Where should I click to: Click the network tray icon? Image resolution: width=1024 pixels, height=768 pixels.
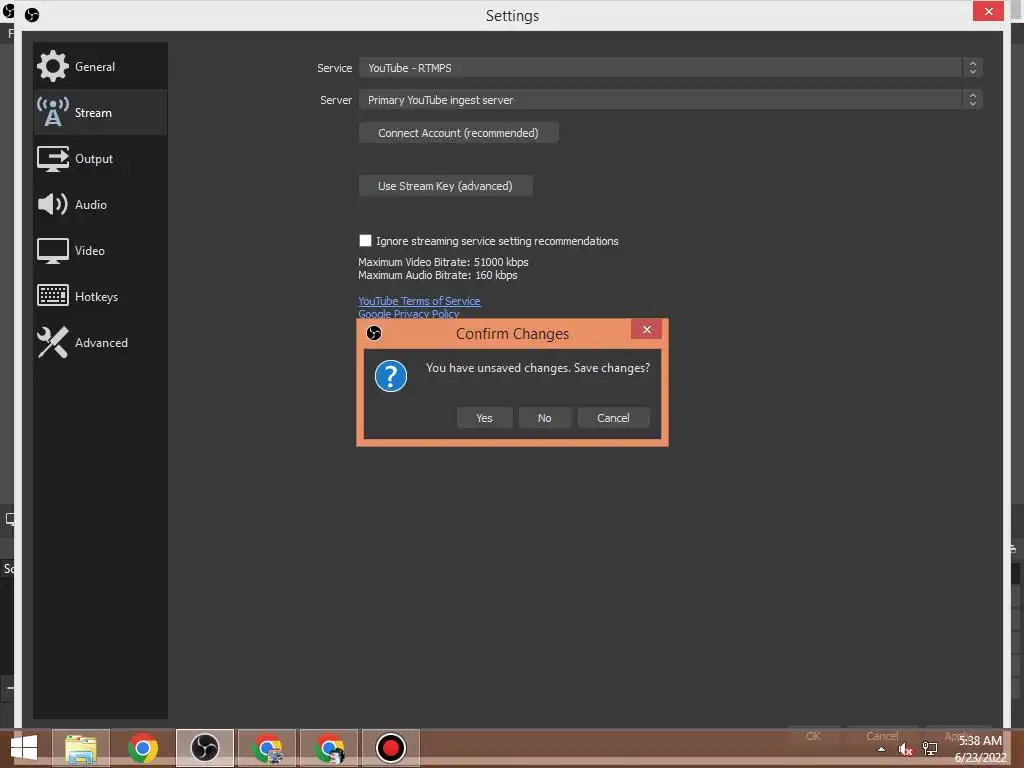point(929,749)
